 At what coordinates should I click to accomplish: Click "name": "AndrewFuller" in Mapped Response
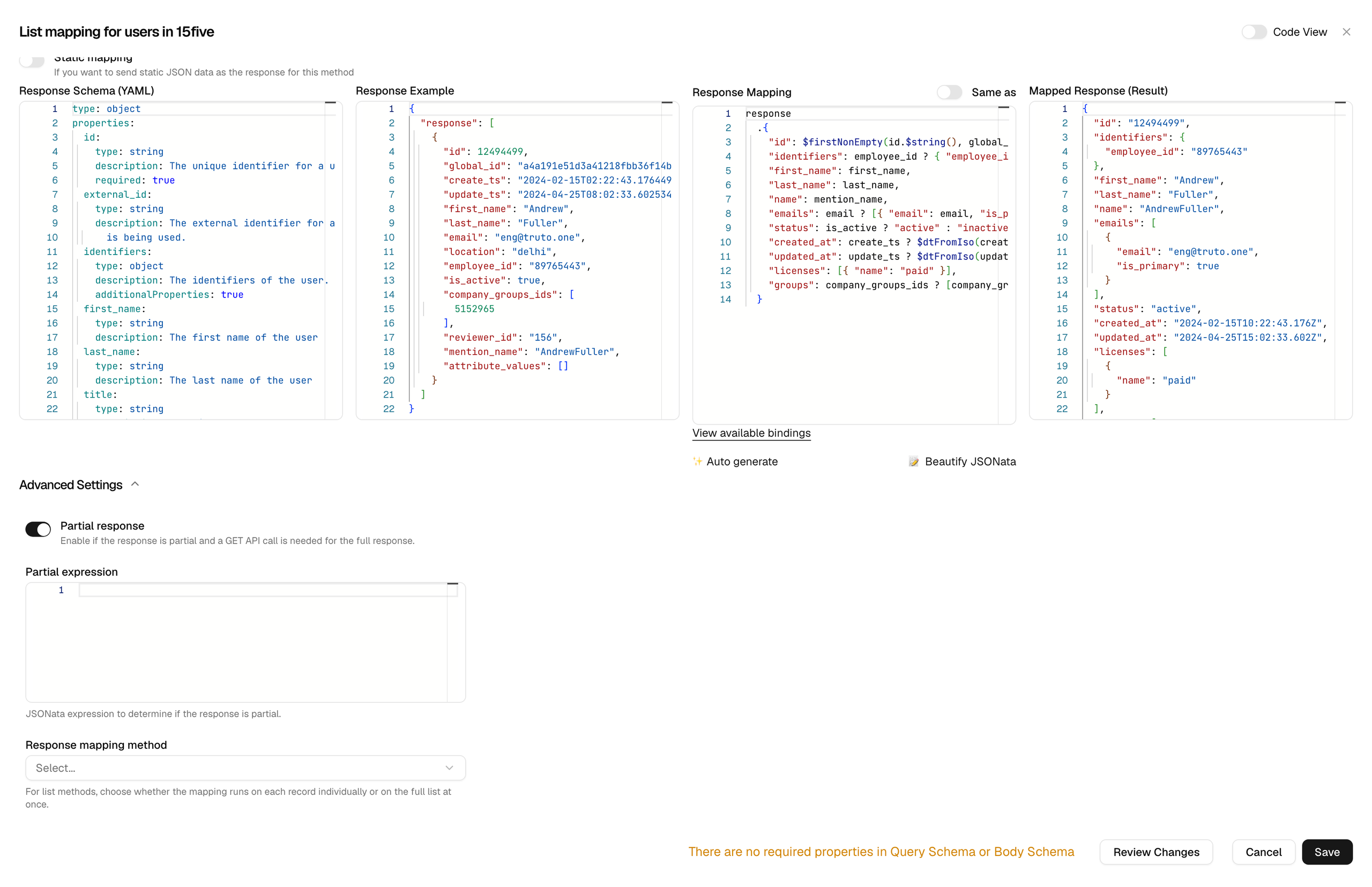1159,209
